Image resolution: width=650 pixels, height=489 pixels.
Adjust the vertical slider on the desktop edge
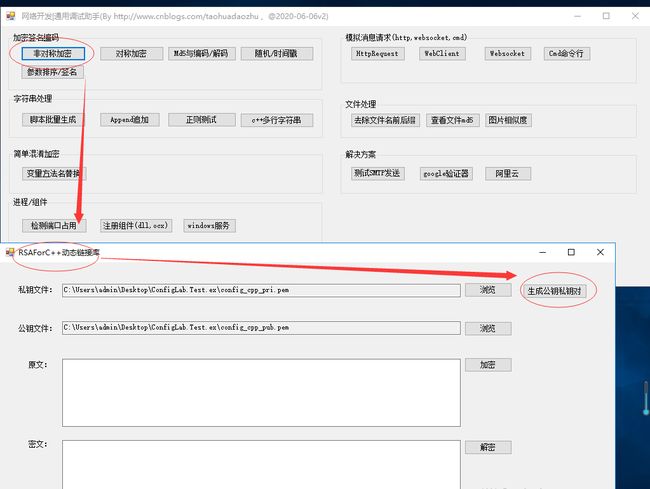pyautogui.click(x=646, y=398)
